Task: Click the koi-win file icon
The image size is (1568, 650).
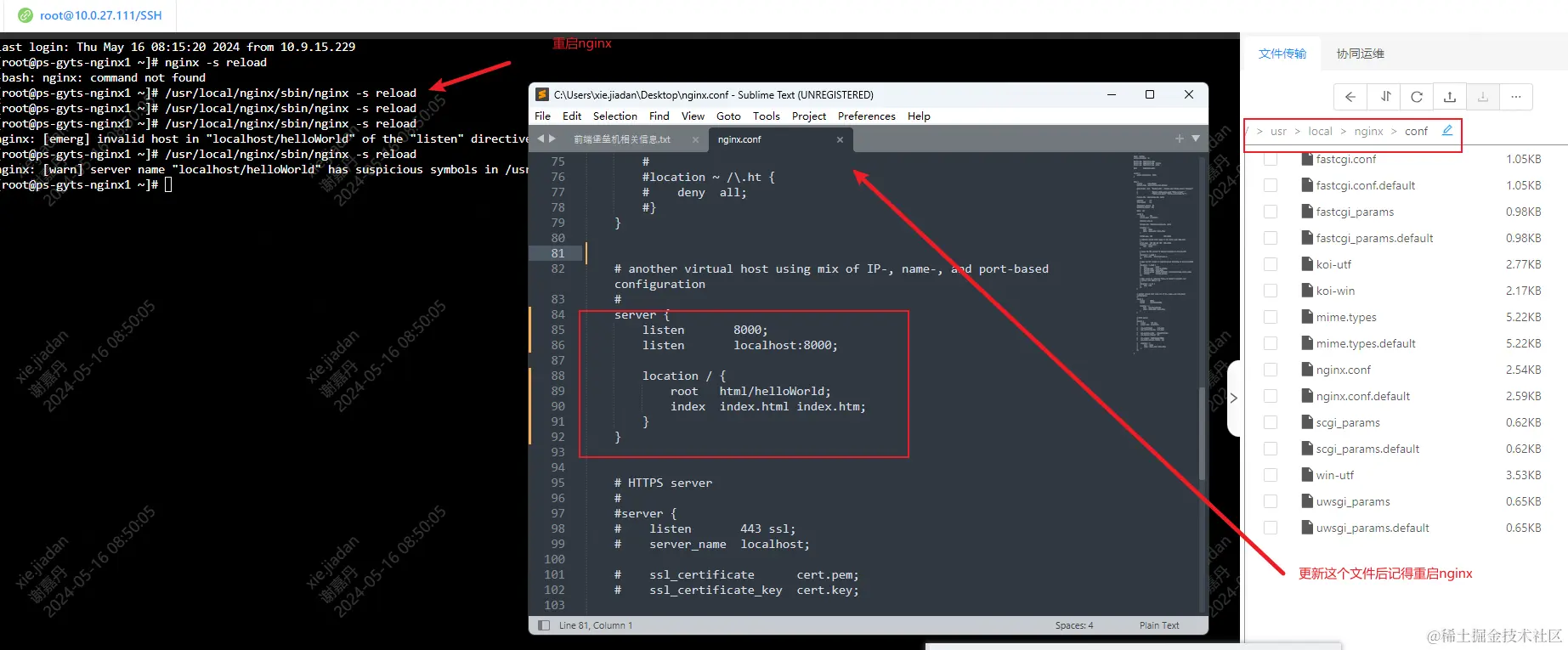Action: click(1308, 291)
